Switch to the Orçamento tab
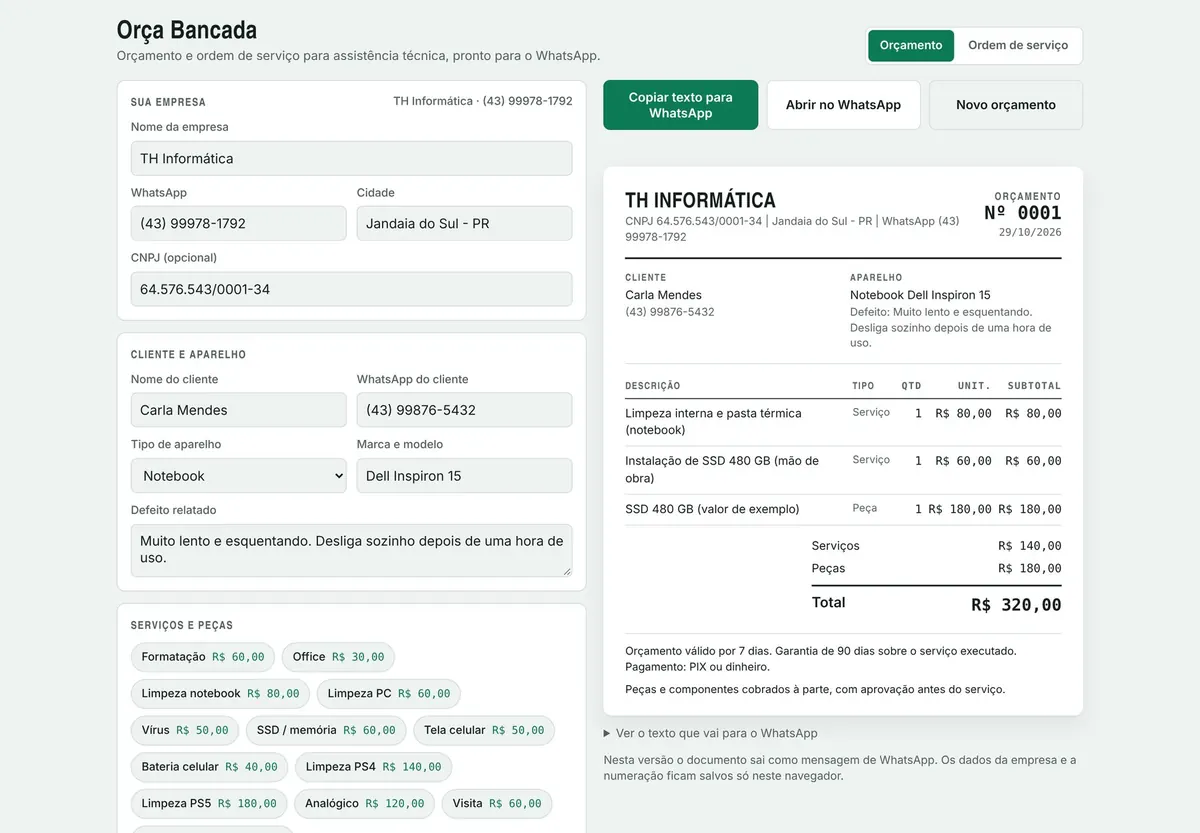Image resolution: width=1200 pixels, height=833 pixels. click(x=911, y=46)
